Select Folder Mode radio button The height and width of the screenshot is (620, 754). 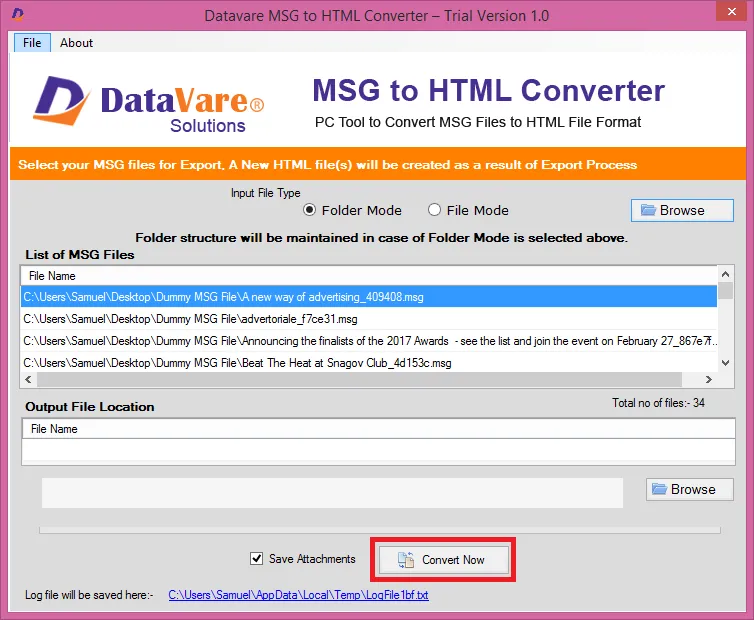309,210
